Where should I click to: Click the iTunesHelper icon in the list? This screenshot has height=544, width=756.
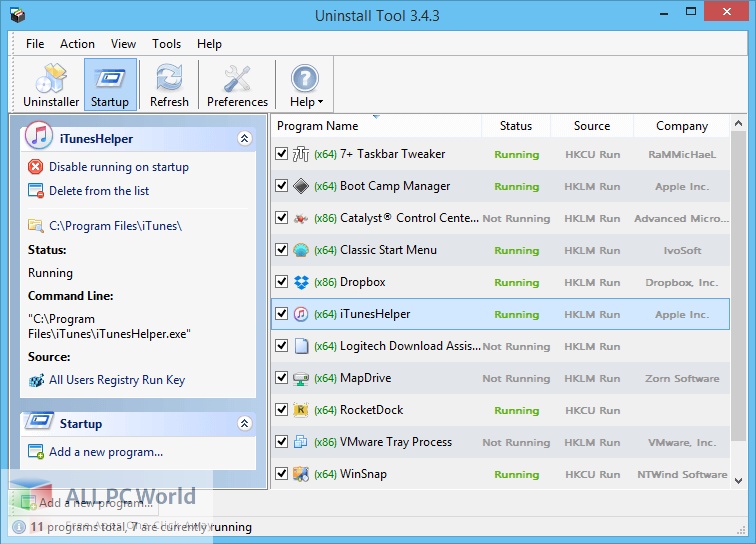point(301,314)
